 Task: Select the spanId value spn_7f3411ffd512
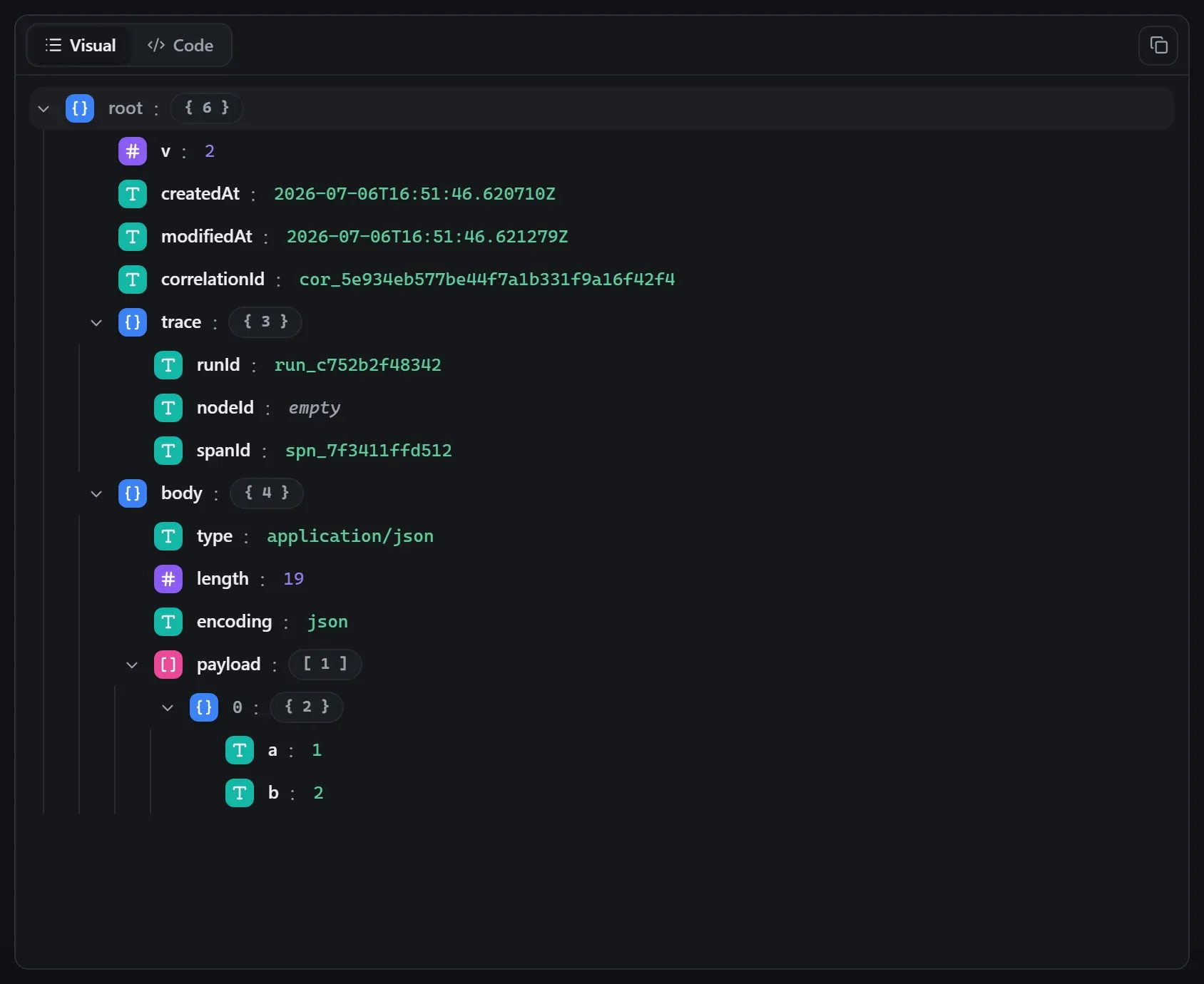coord(369,451)
